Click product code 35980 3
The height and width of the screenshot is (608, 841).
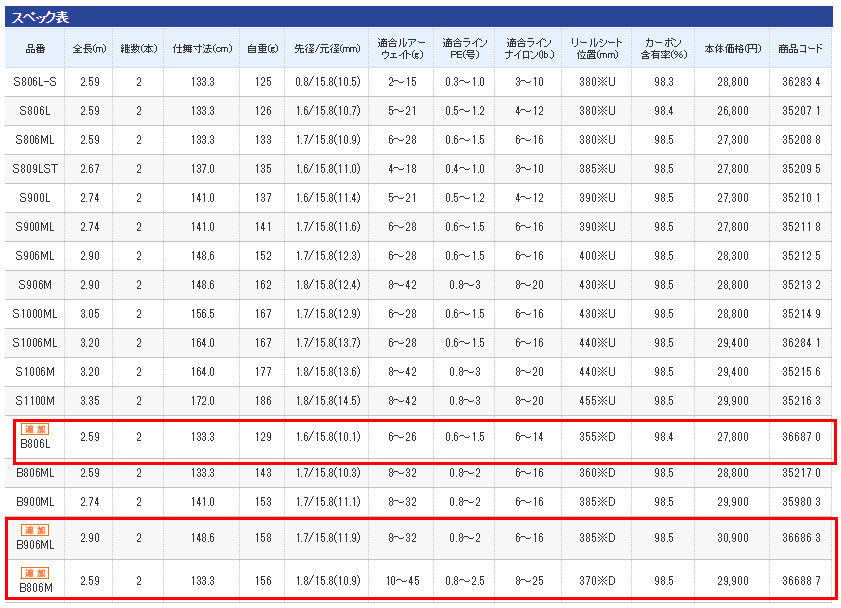(801, 502)
